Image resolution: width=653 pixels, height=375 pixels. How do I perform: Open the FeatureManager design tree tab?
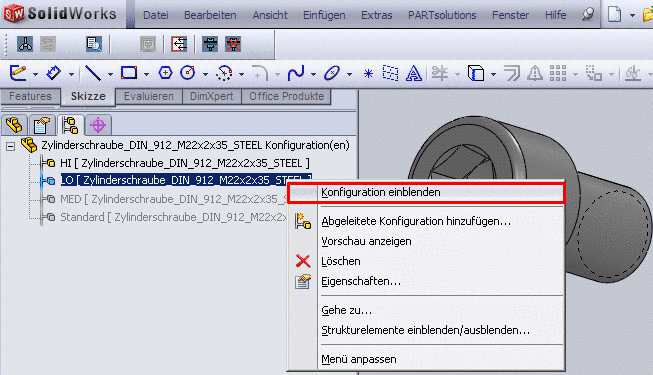click(x=14, y=125)
